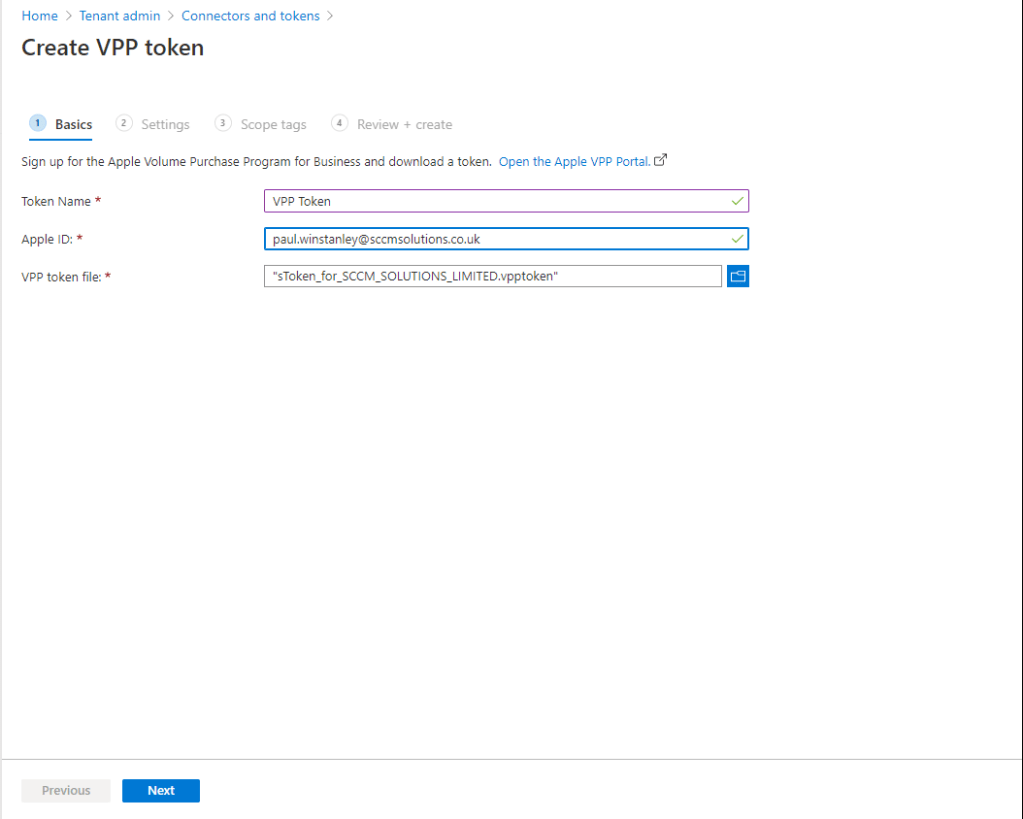Navigate to Home breadcrumb
The height and width of the screenshot is (819, 1023).
[x=40, y=16]
